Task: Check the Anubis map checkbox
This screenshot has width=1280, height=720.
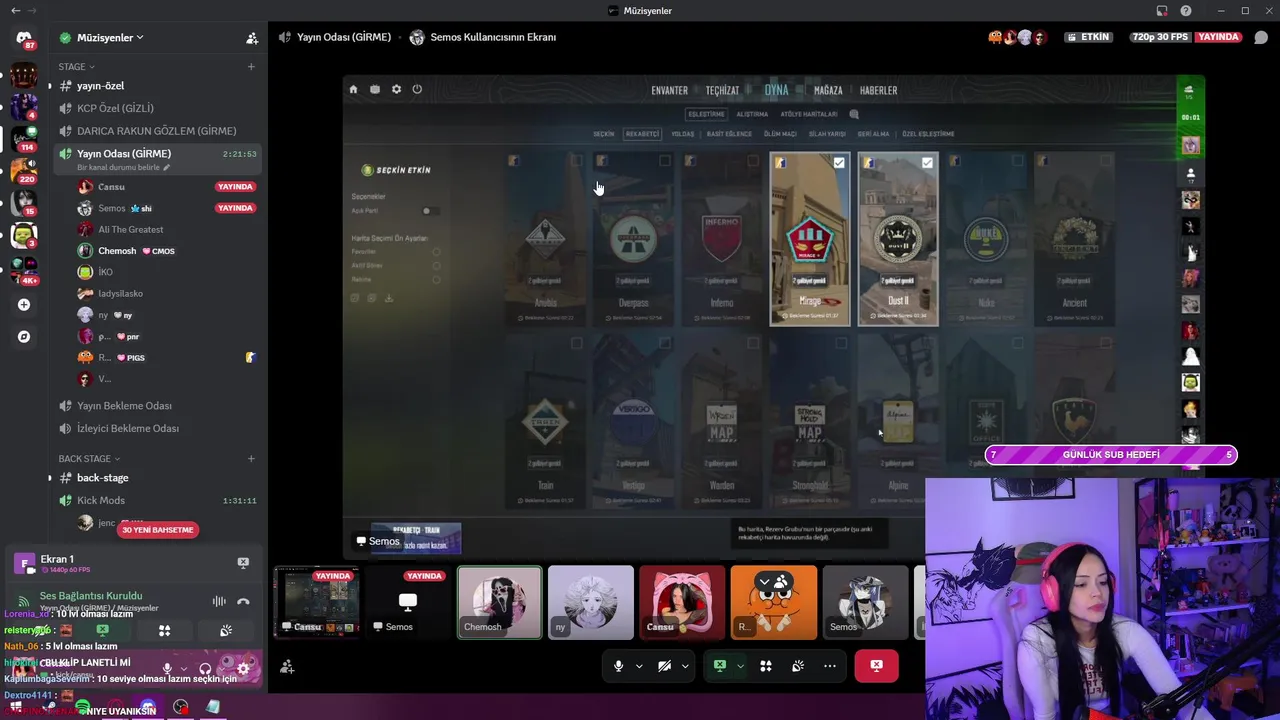Action: point(576,161)
